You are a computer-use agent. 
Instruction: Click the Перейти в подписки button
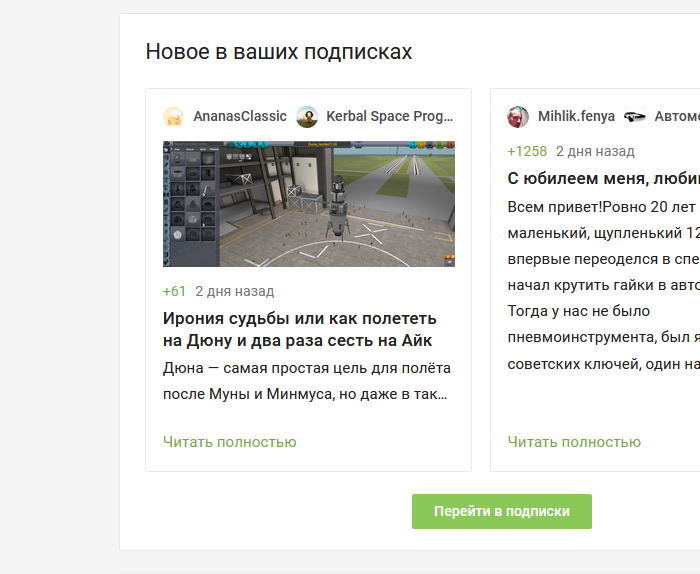[x=502, y=512]
